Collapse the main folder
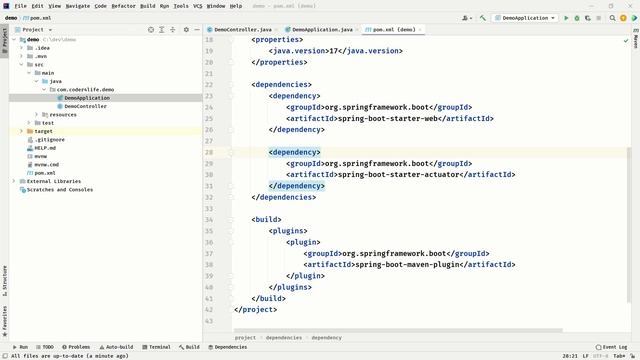The height and width of the screenshot is (360, 640). (x=29, y=73)
